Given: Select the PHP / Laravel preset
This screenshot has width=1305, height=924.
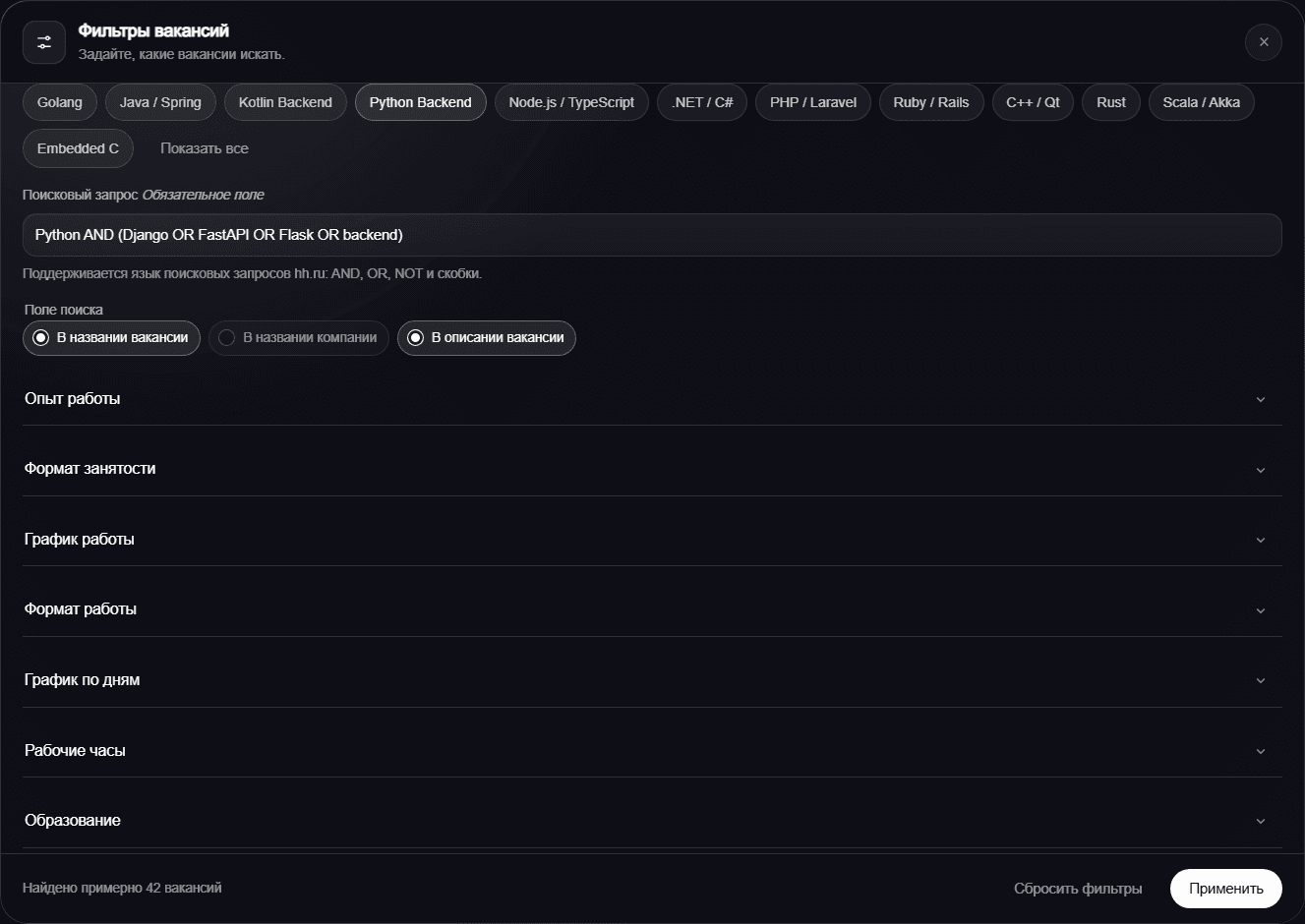Looking at the screenshot, I should click(813, 102).
